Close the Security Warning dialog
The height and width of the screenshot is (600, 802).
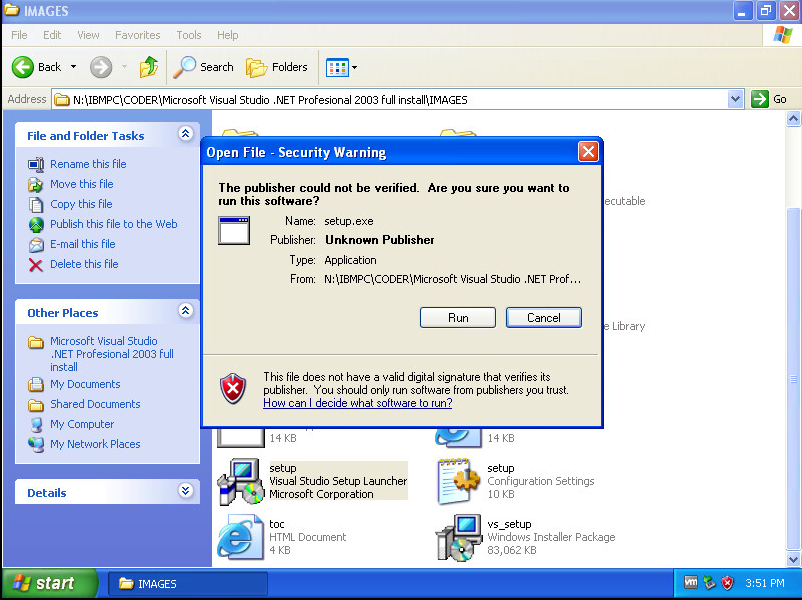click(588, 151)
